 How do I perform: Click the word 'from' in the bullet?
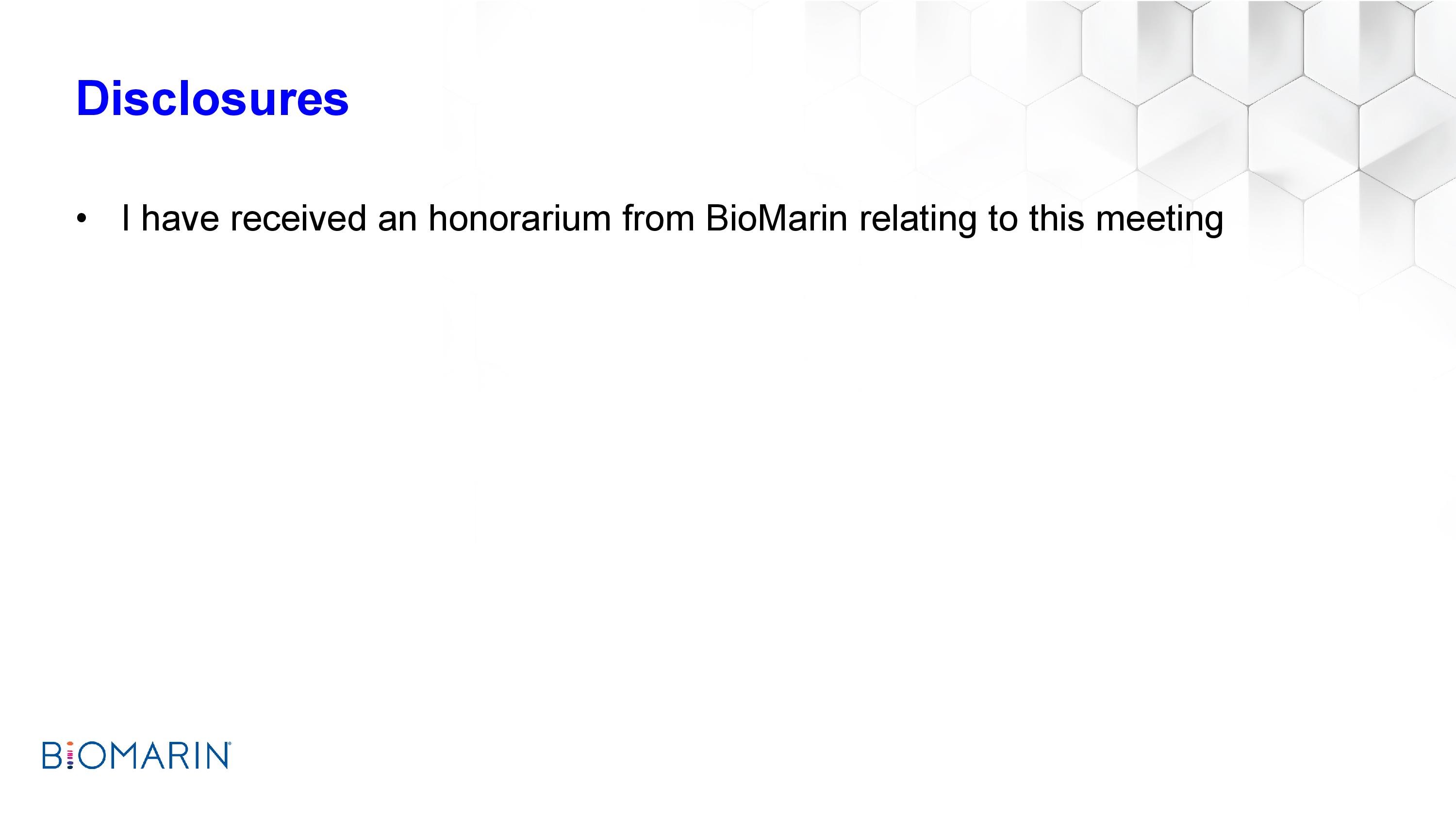tap(658, 218)
